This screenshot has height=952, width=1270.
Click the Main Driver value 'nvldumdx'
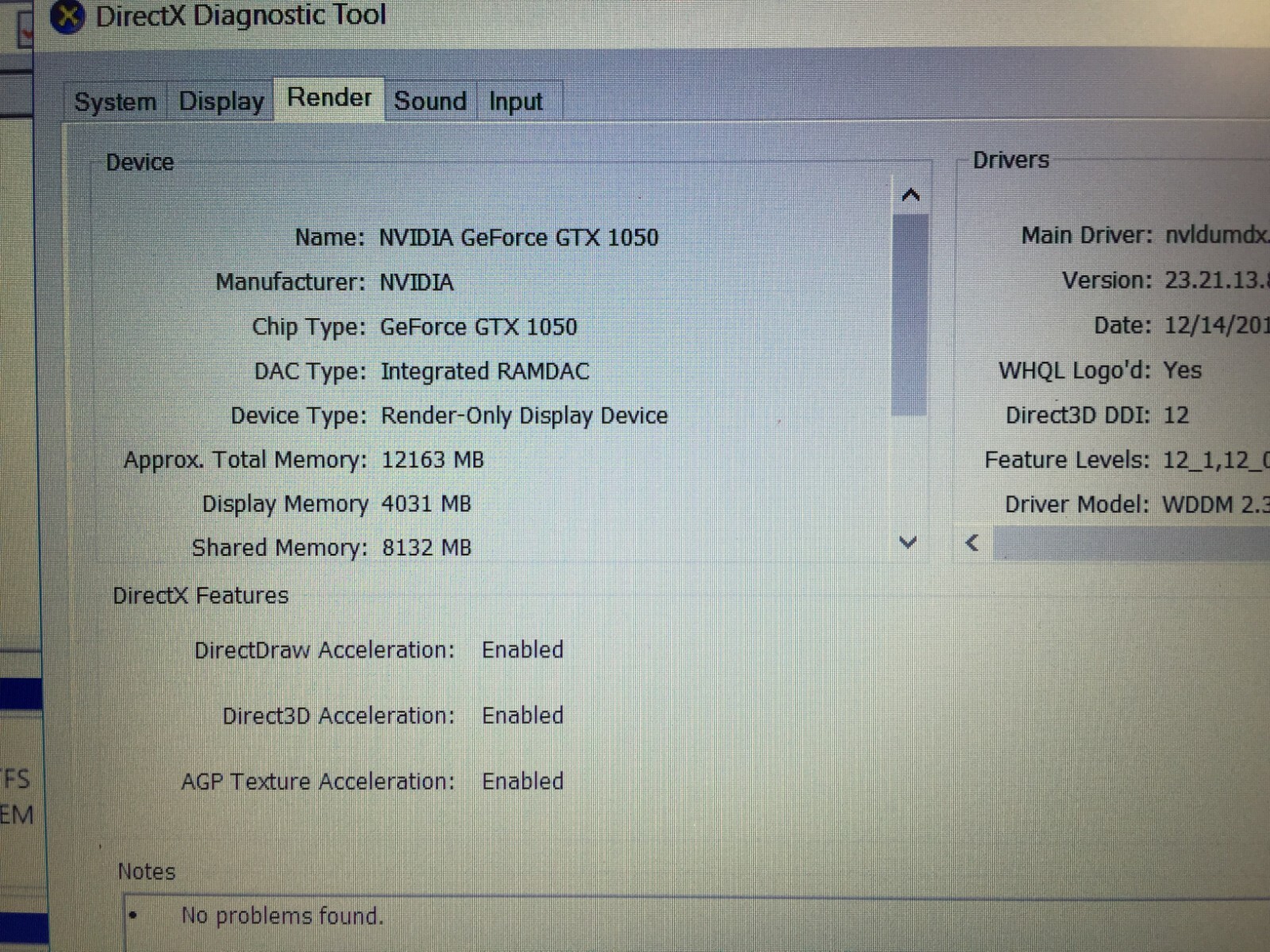pyautogui.click(x=1217, y=234)
